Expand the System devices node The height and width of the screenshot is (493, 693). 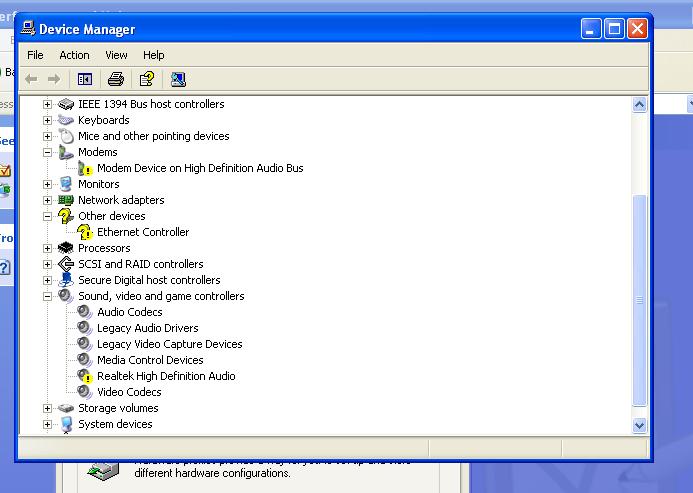47,424
